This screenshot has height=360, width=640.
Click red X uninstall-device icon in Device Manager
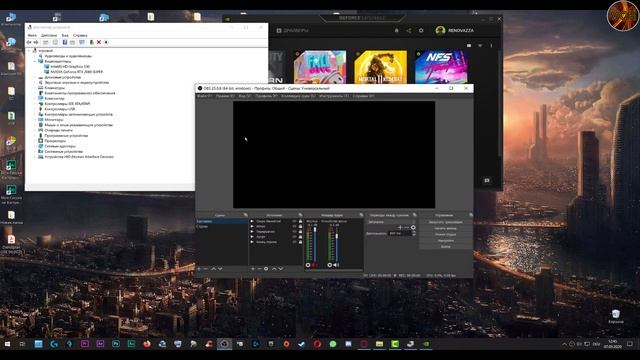click(x=99, y=42)
